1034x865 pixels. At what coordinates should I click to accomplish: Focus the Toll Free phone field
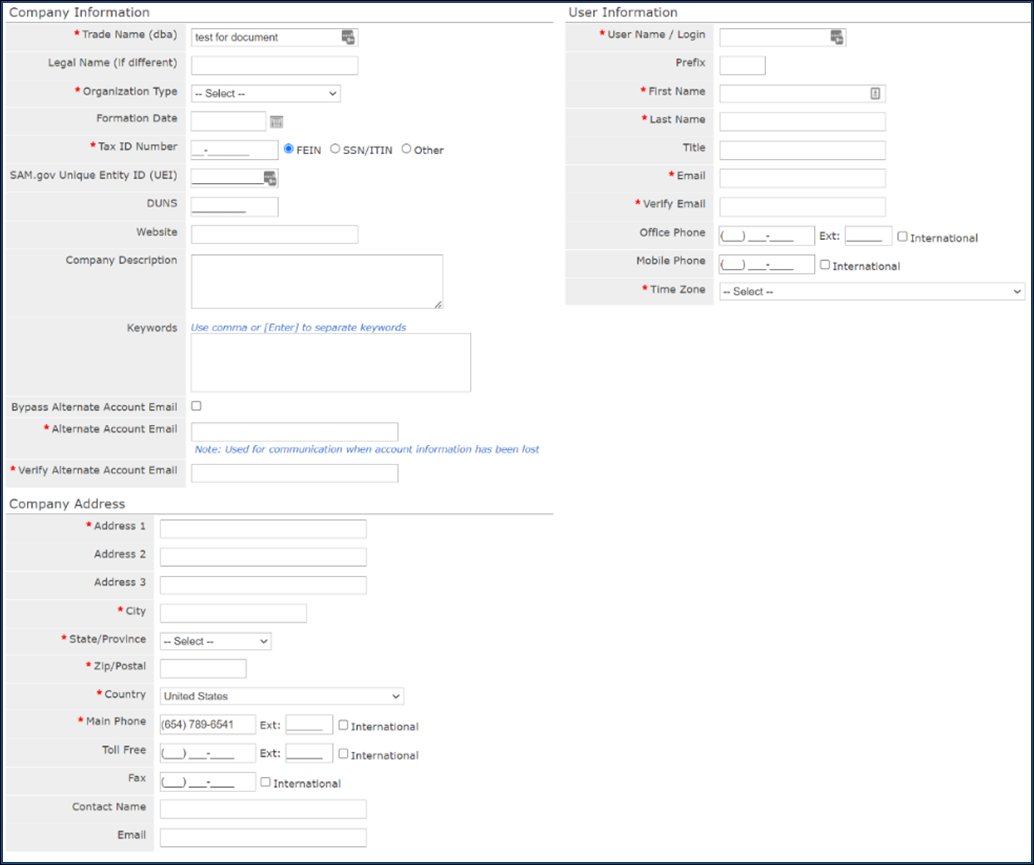pyautogui.click(x=208, y=753)
